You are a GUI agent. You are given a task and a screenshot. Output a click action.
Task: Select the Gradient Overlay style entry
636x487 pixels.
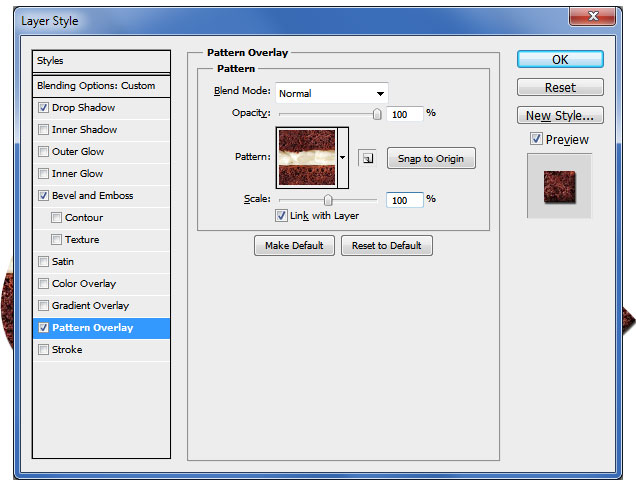[x=90, y=306]
